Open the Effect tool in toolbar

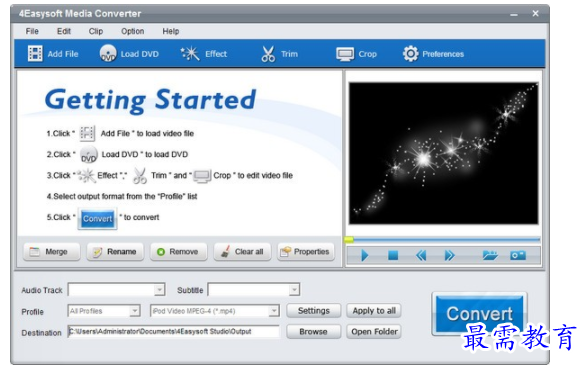tap(203, 54)
